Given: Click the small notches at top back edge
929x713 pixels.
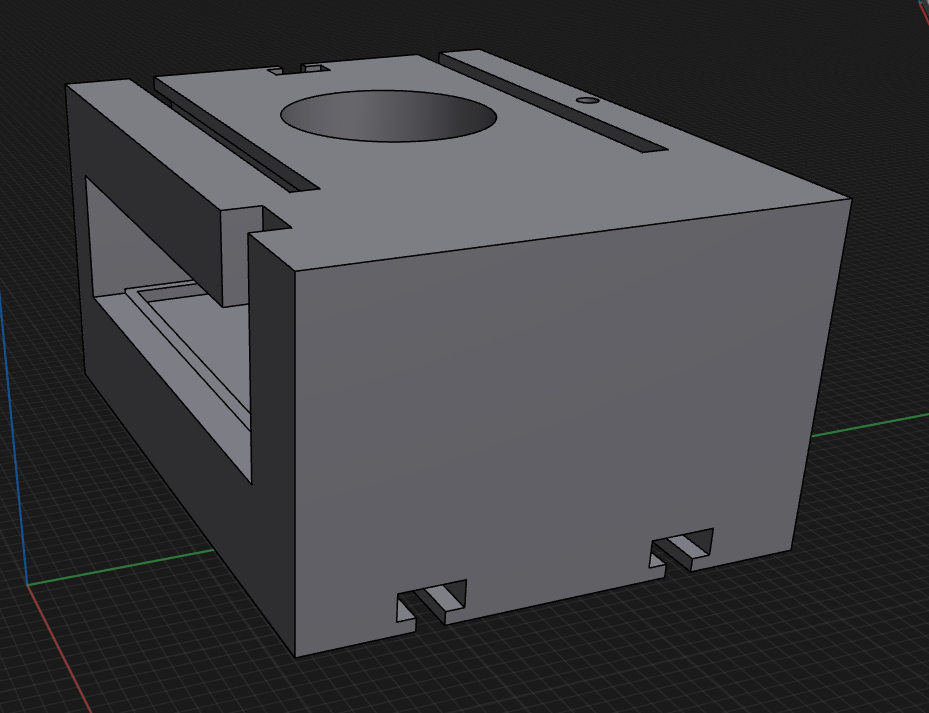Looking at the screenshot, I should 298,69.
